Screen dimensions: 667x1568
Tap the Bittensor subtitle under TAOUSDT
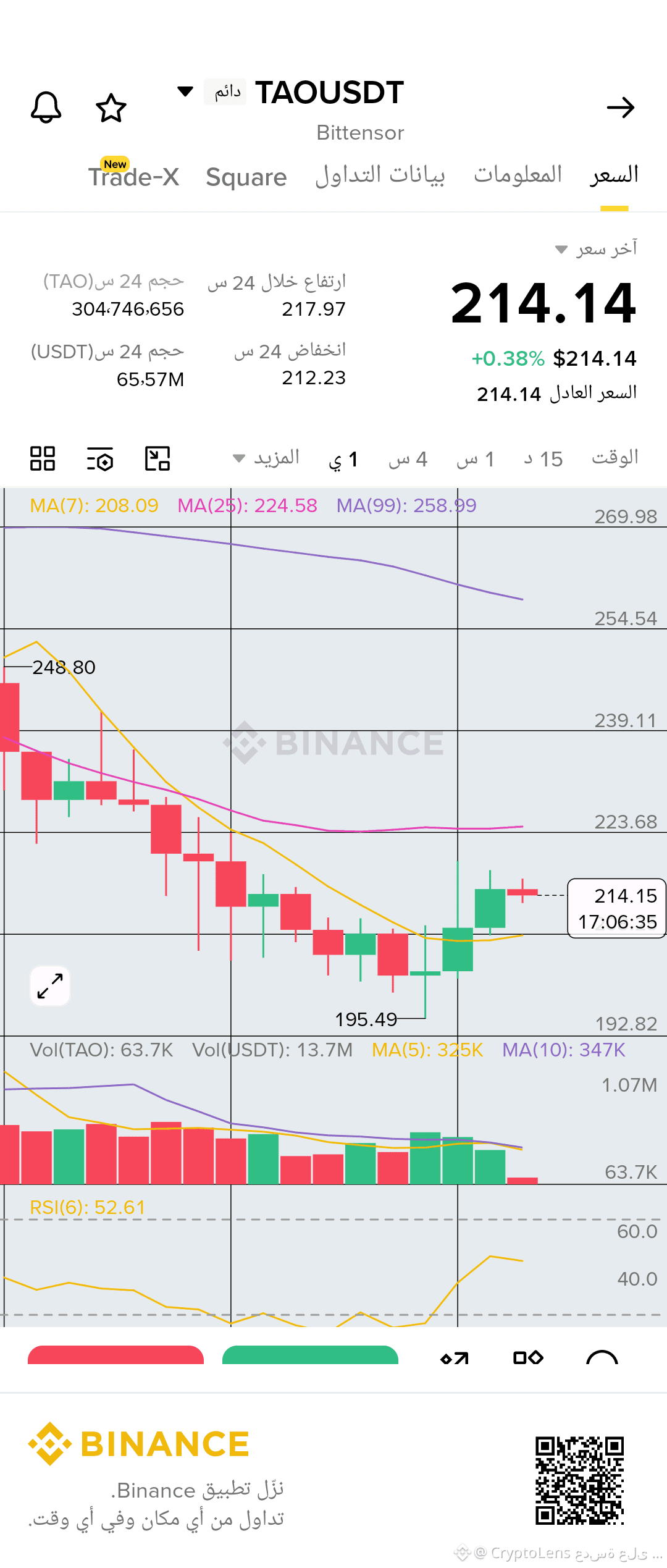click(x=361, y=133)
